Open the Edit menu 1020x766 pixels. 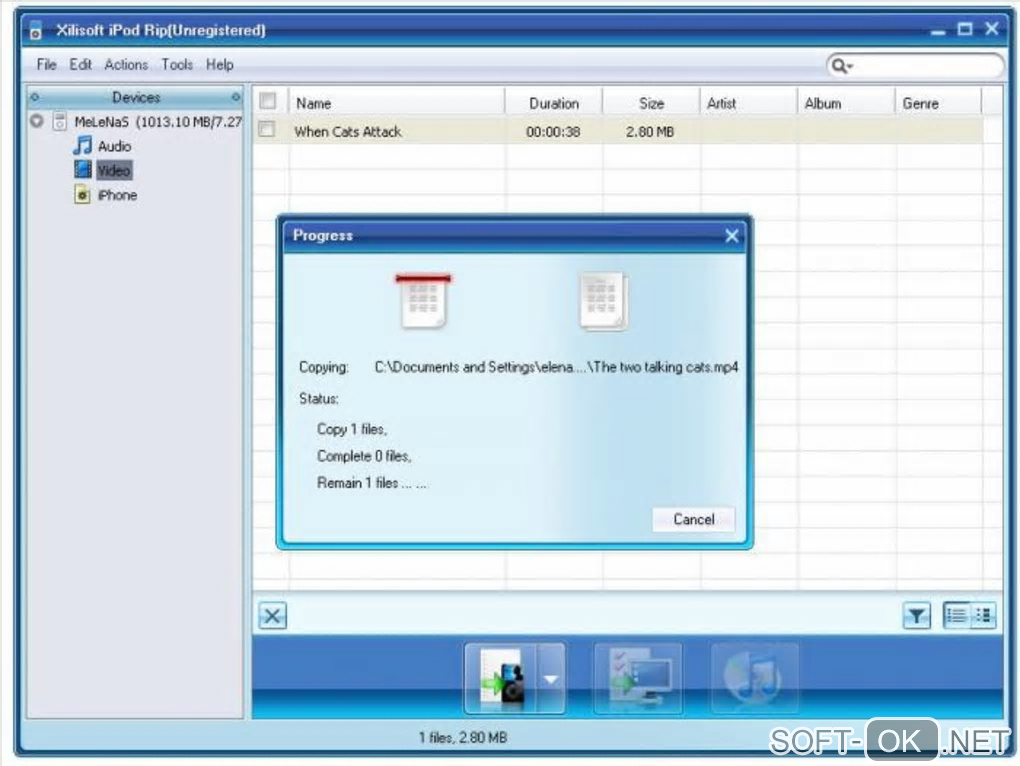tap(81, 64)
